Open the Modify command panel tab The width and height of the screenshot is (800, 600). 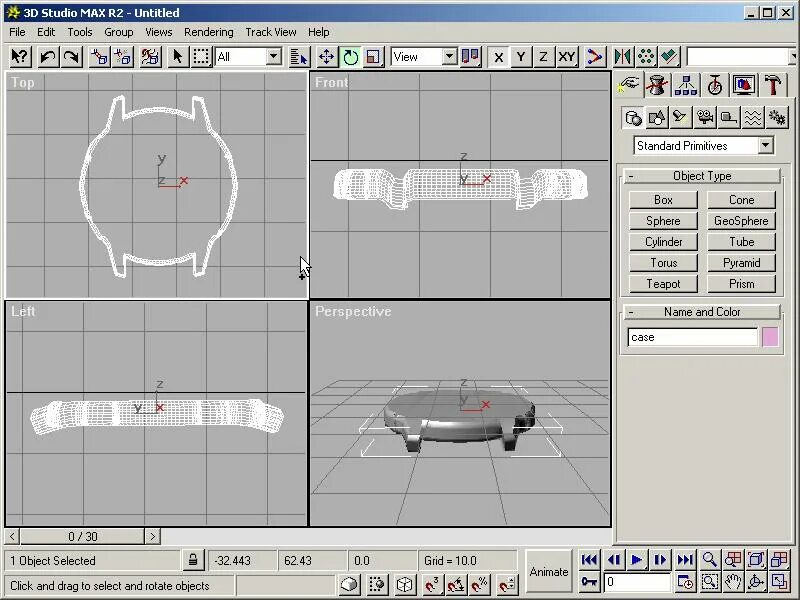[x=657, y=85]
